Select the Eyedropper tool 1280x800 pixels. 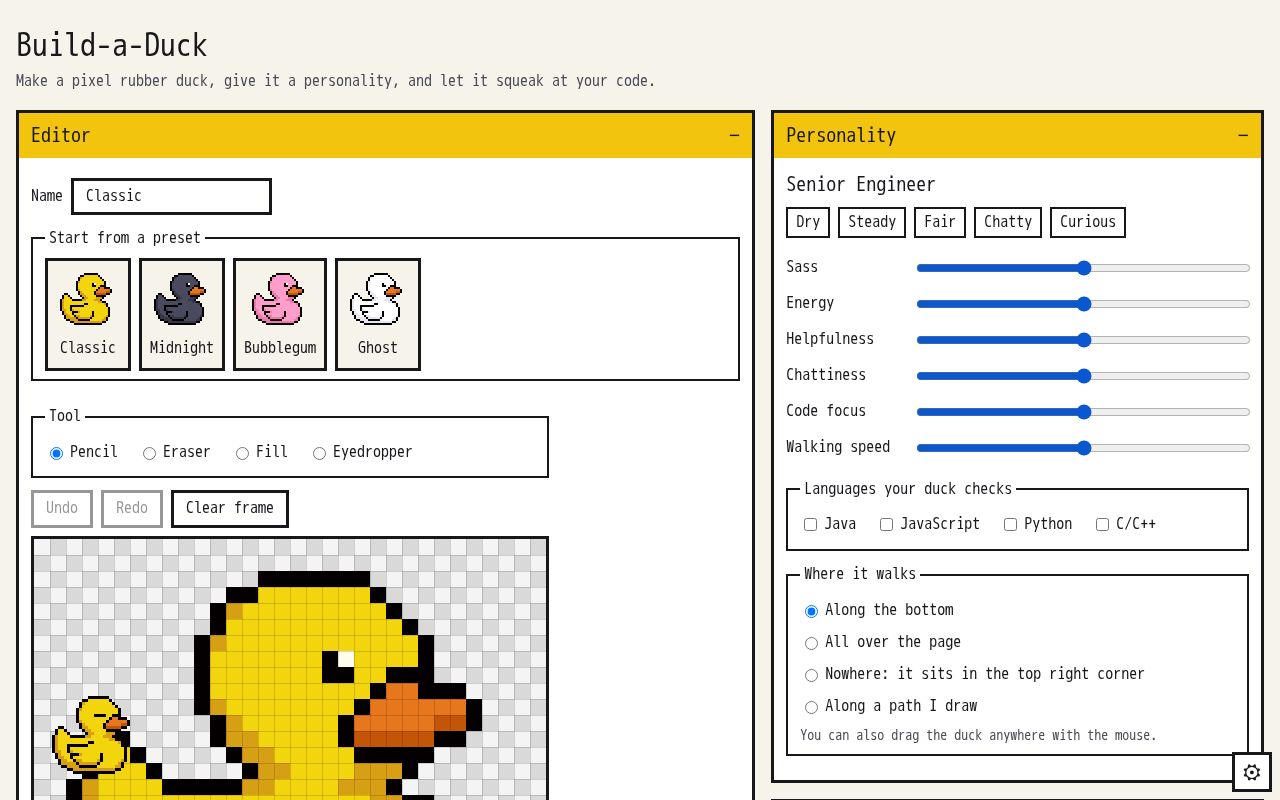pos(320,453)
